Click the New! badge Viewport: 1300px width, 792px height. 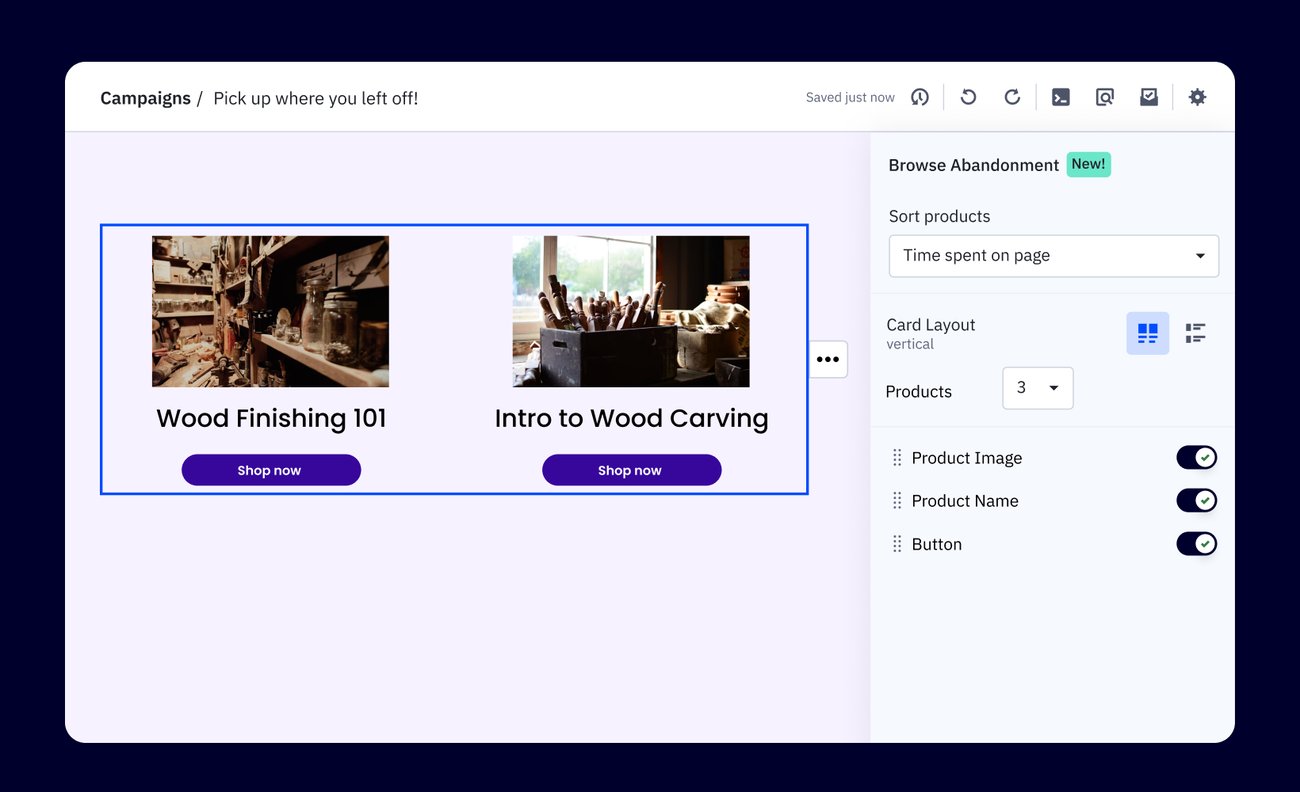pos(1088,164)
